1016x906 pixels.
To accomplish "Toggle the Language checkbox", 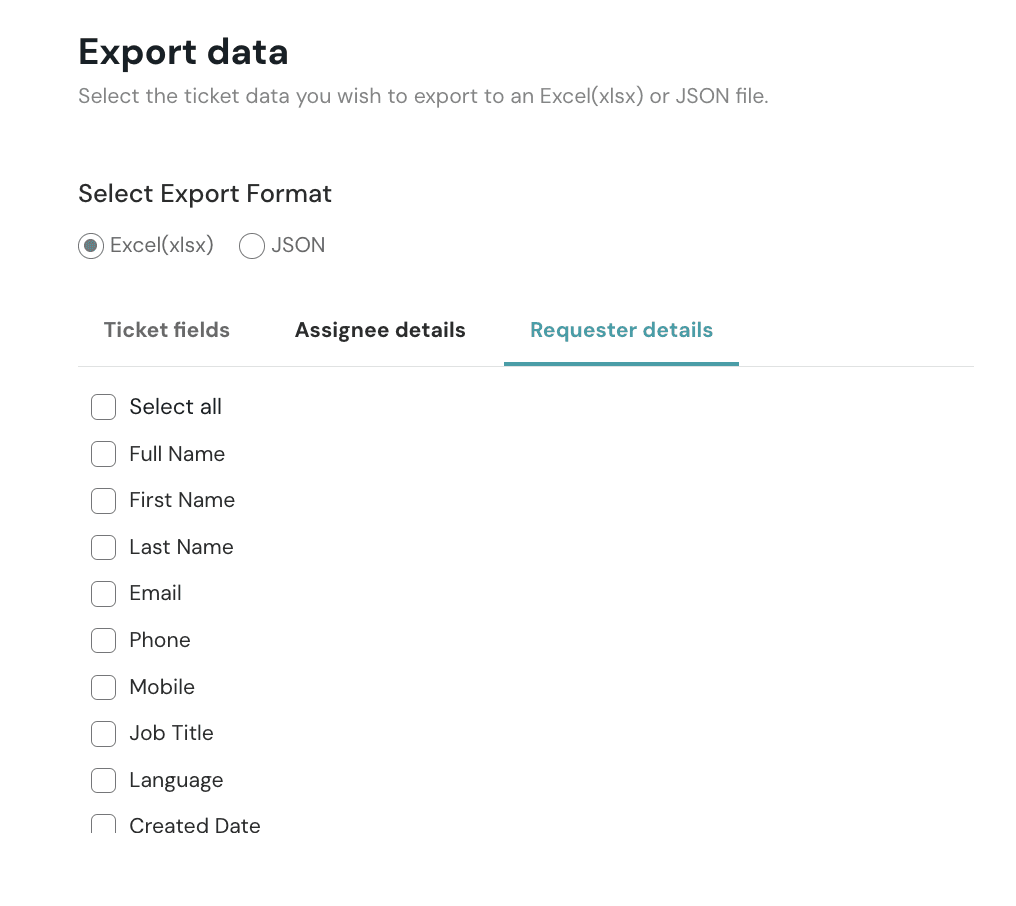I will [x=104, y=780].
